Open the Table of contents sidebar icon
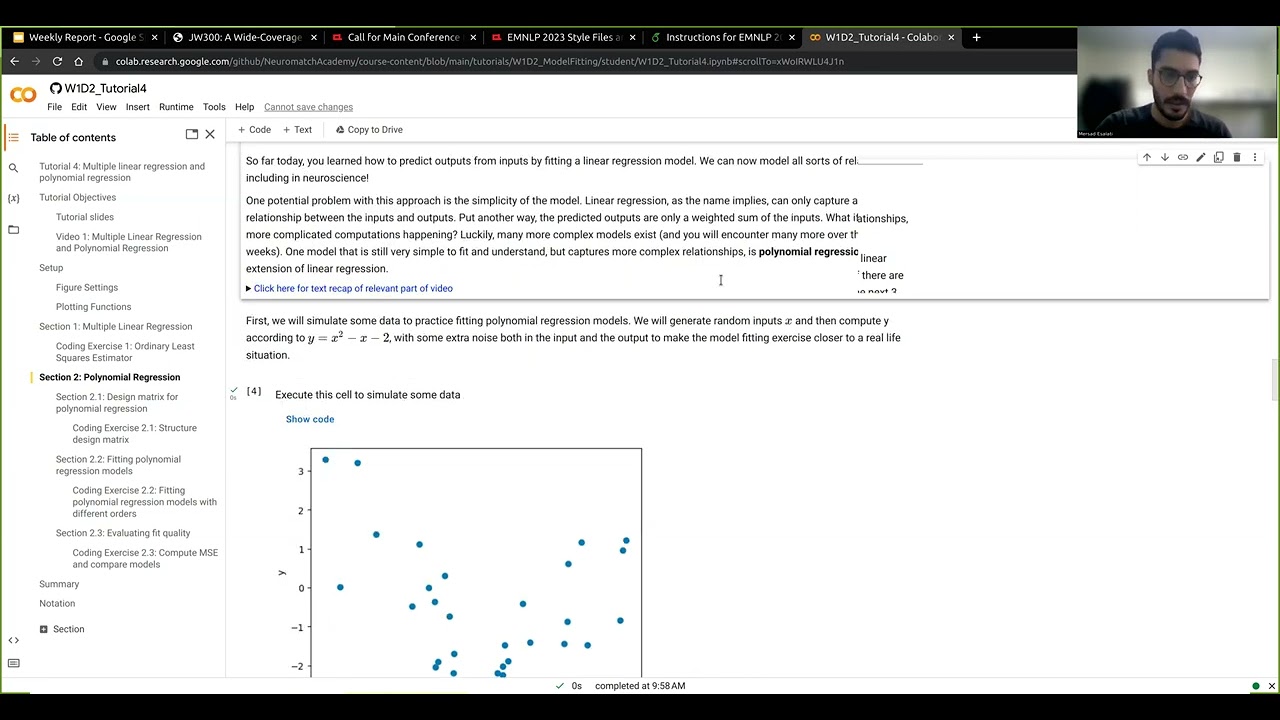This screenshot has width=1280, height=720. tap(13, 137)
